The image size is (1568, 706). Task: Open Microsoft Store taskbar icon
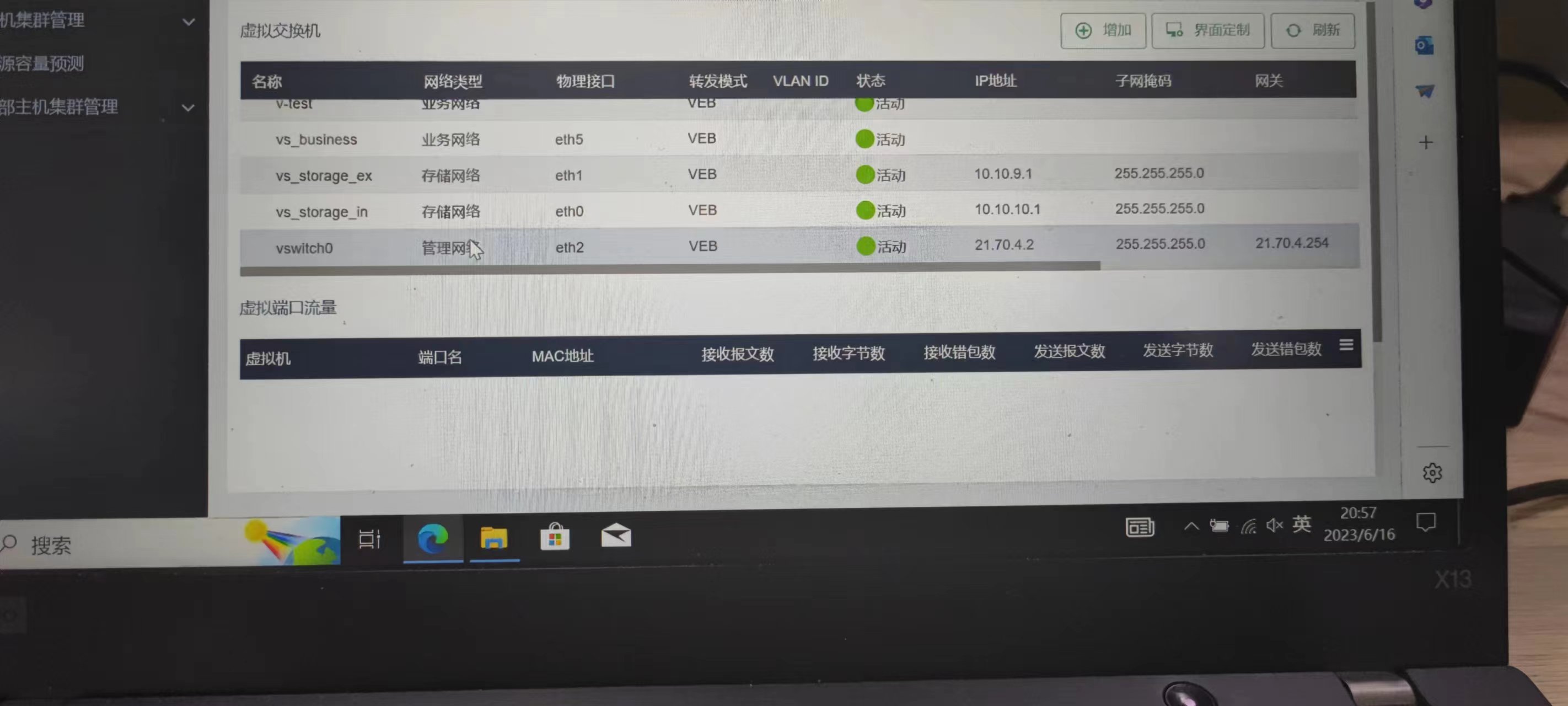coord(555,538)
